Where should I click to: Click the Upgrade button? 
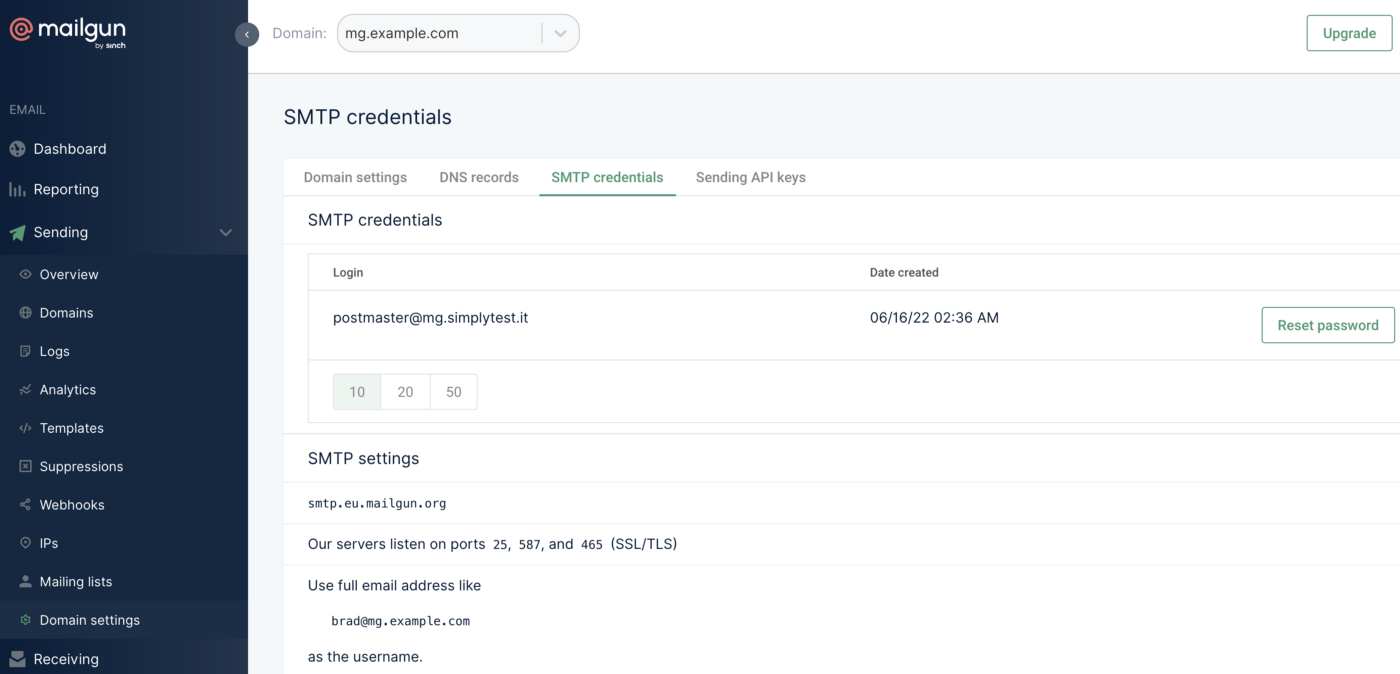click(x=1349, y=33)
